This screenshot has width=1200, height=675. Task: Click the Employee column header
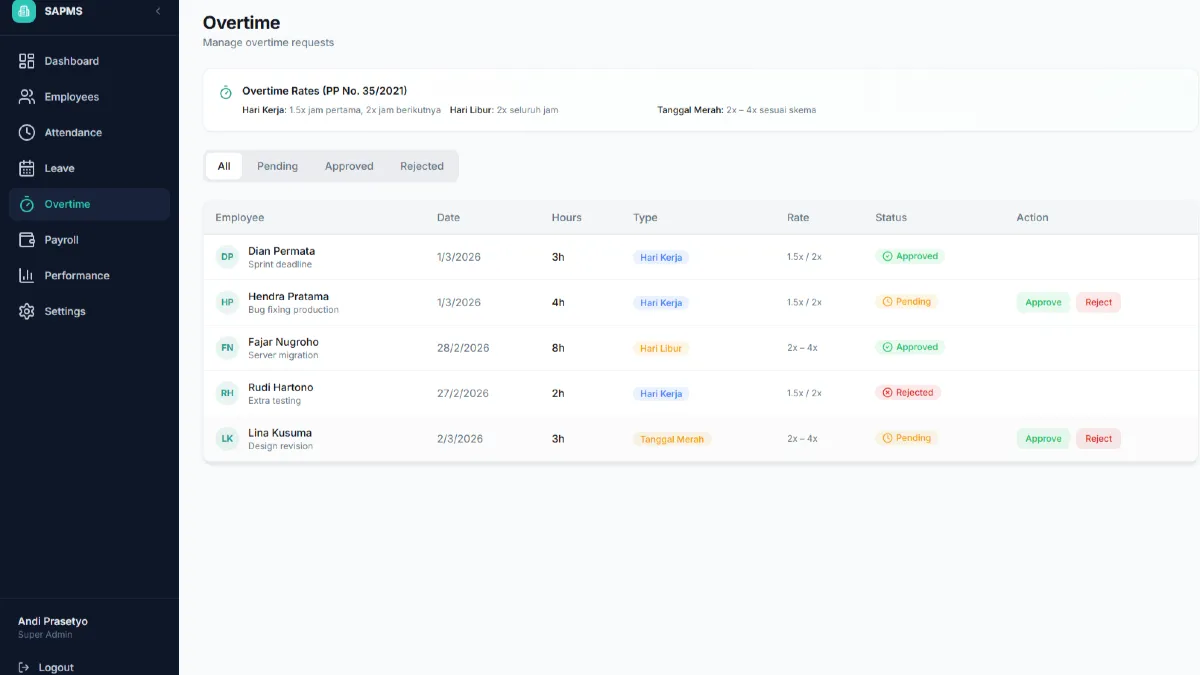[x=240, y=217]
